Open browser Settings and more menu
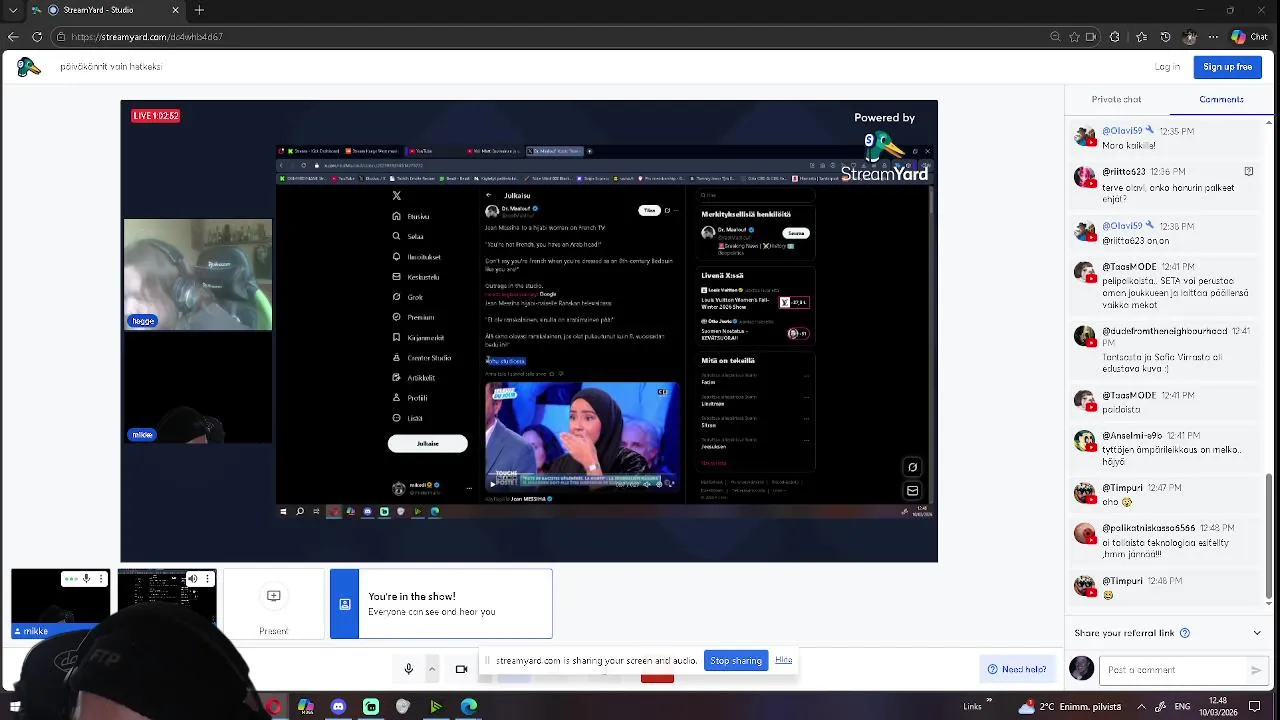Screen dimensions: 1280x720 pyautogui.click(x=1213, y=37)
